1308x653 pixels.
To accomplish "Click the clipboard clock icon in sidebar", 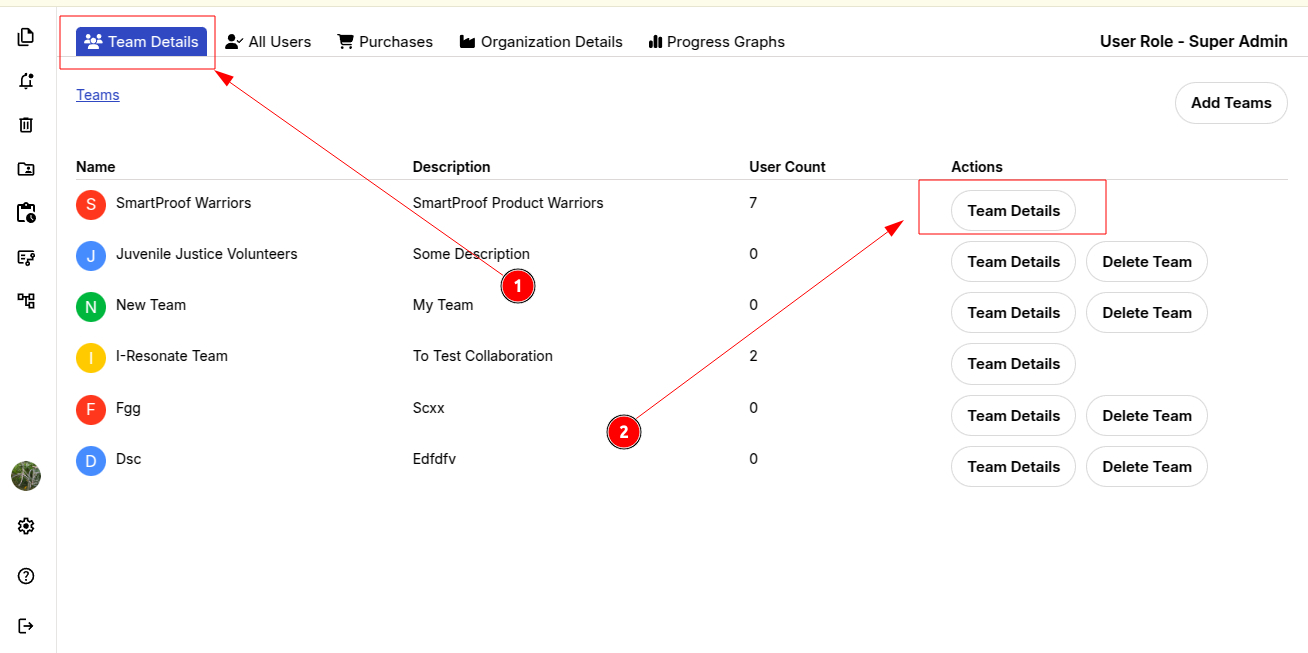I will click(26, 213).
